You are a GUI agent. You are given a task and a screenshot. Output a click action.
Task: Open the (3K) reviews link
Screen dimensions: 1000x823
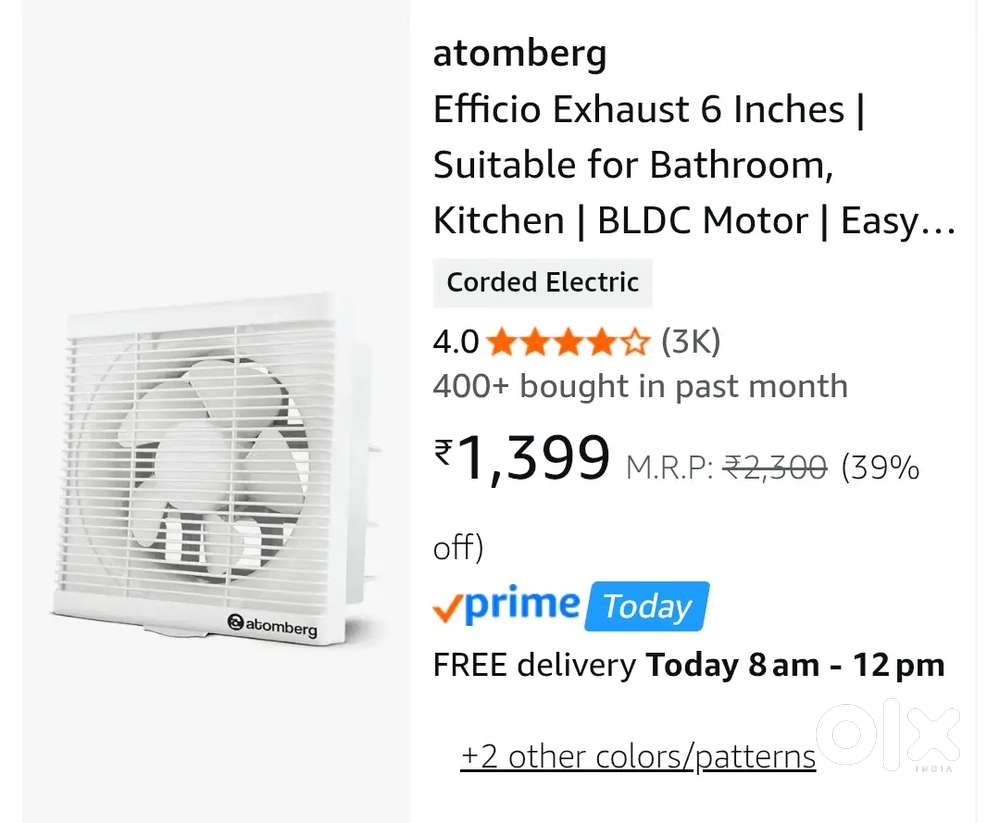[x=690, y=341]
